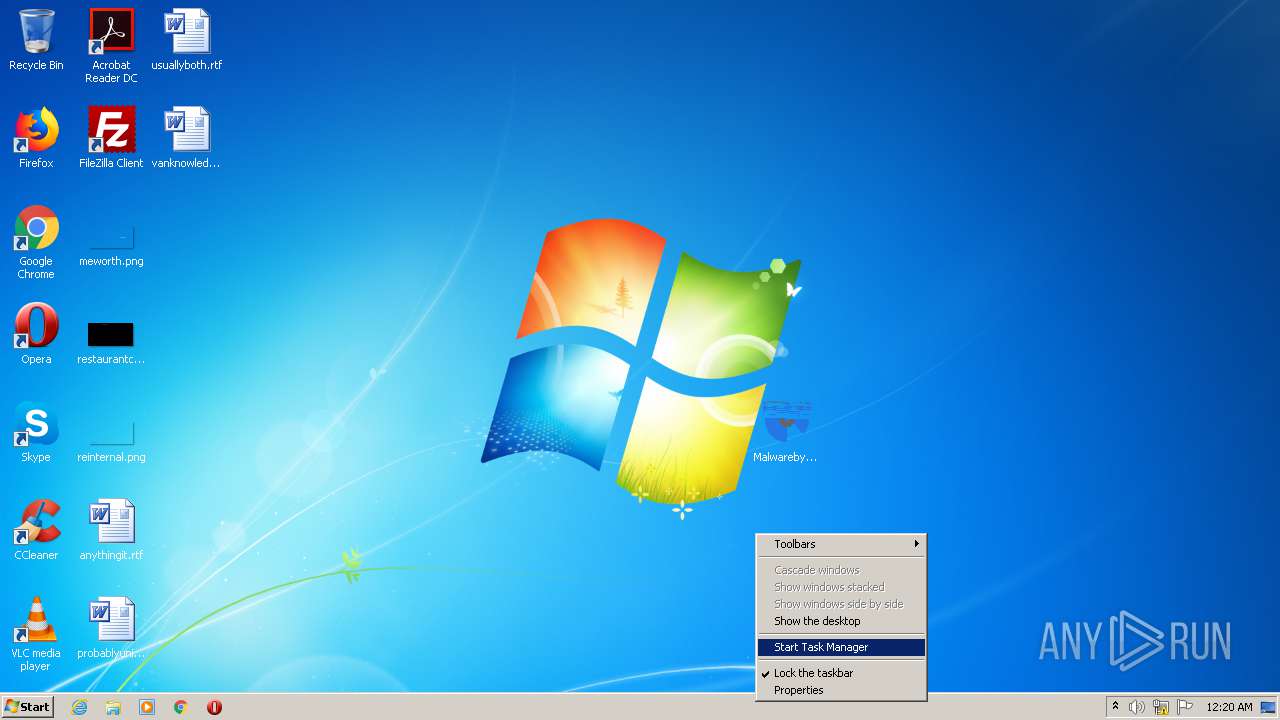This screenshot has width=1280, height=720.
Task: Select the CCleaner desktop shortcut
Action: (36, 530)
